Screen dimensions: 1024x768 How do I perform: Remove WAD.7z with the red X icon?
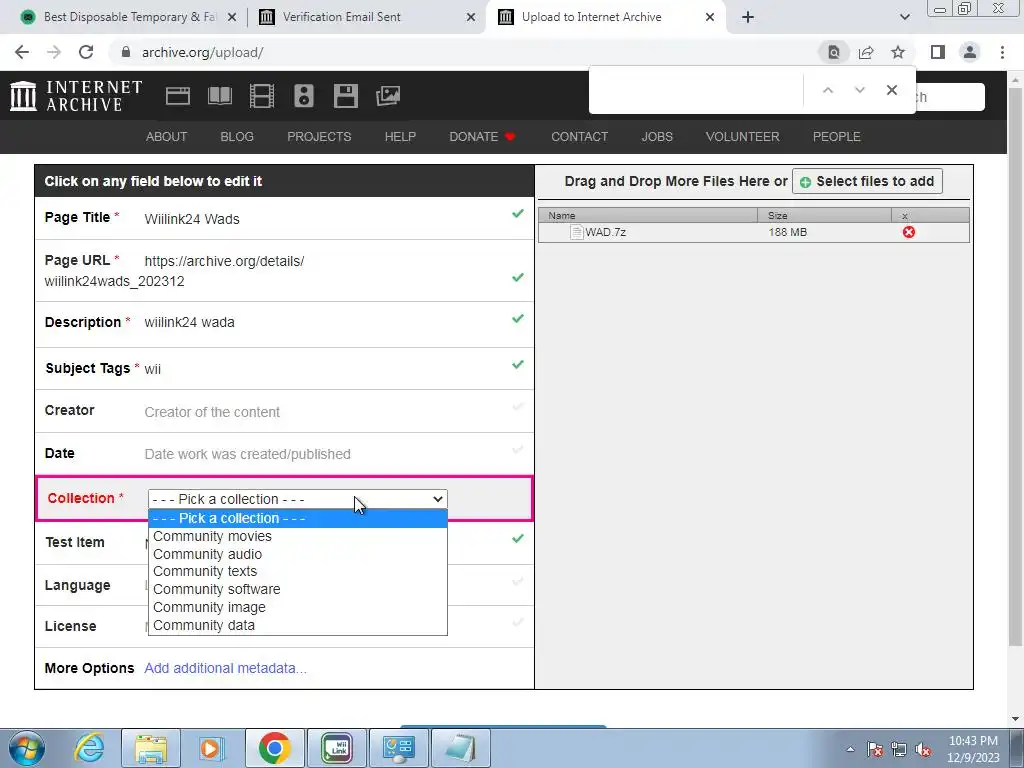tap(908, 232)
